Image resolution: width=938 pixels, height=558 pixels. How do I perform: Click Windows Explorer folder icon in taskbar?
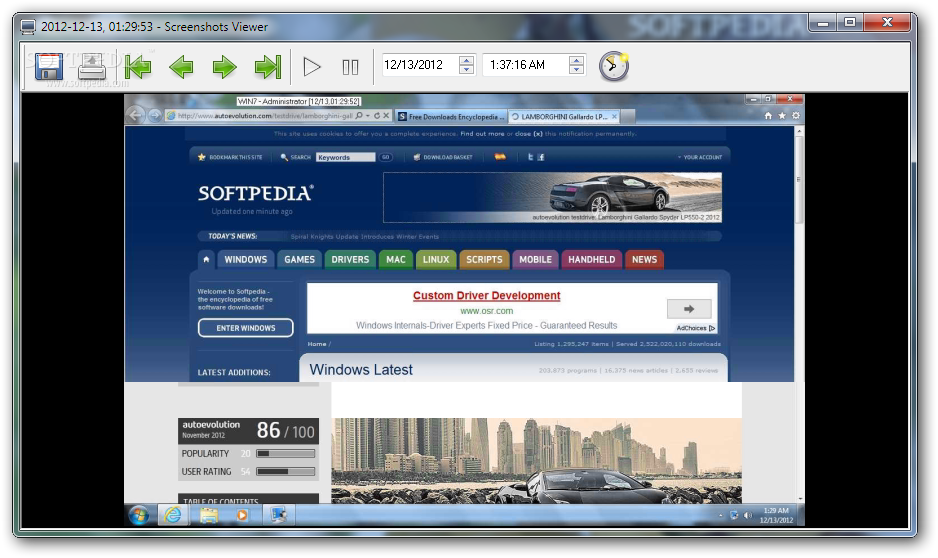click(x=209, y=515)
